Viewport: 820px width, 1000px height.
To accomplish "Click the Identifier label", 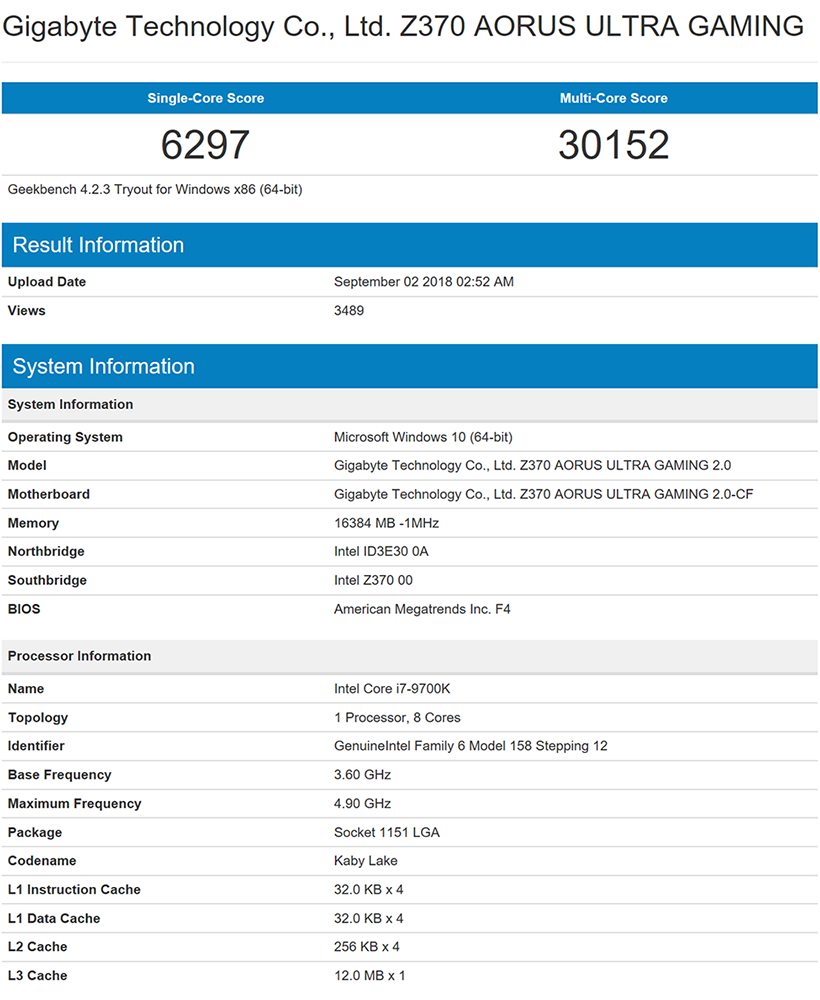I will click(36, 746).
